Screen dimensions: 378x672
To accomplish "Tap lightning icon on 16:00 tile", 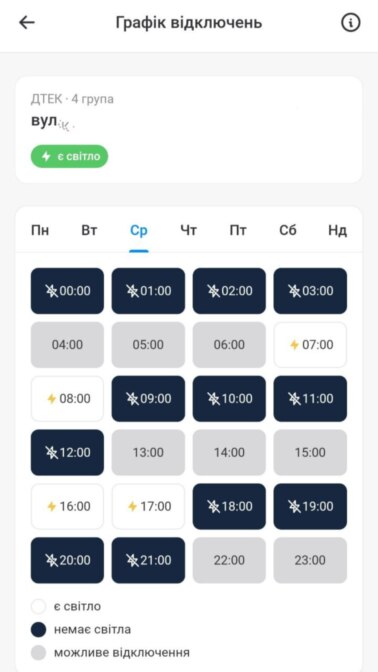I will click(51, 507).
